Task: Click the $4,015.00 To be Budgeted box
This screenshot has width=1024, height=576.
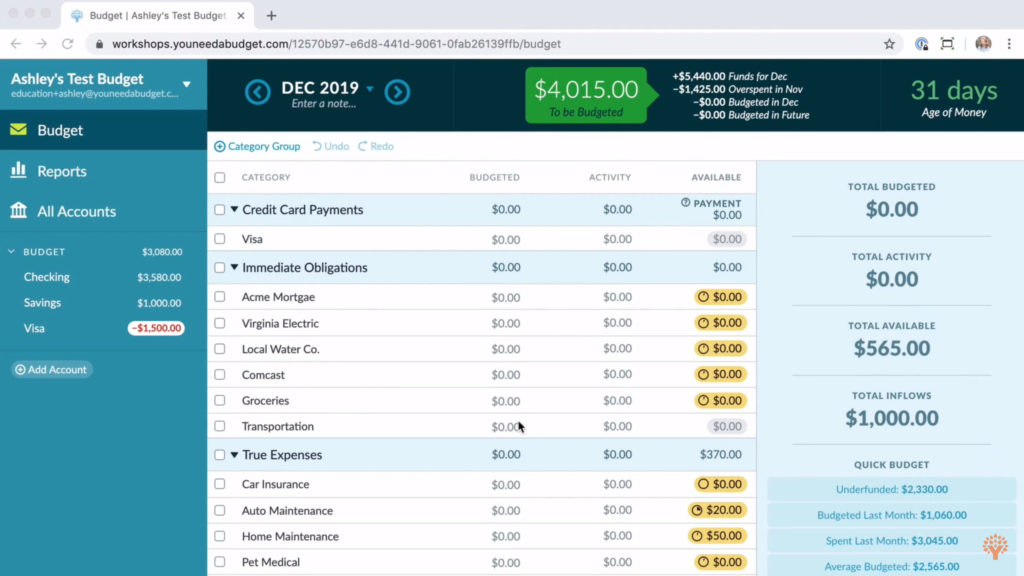Action: click(x=586, y=95)
